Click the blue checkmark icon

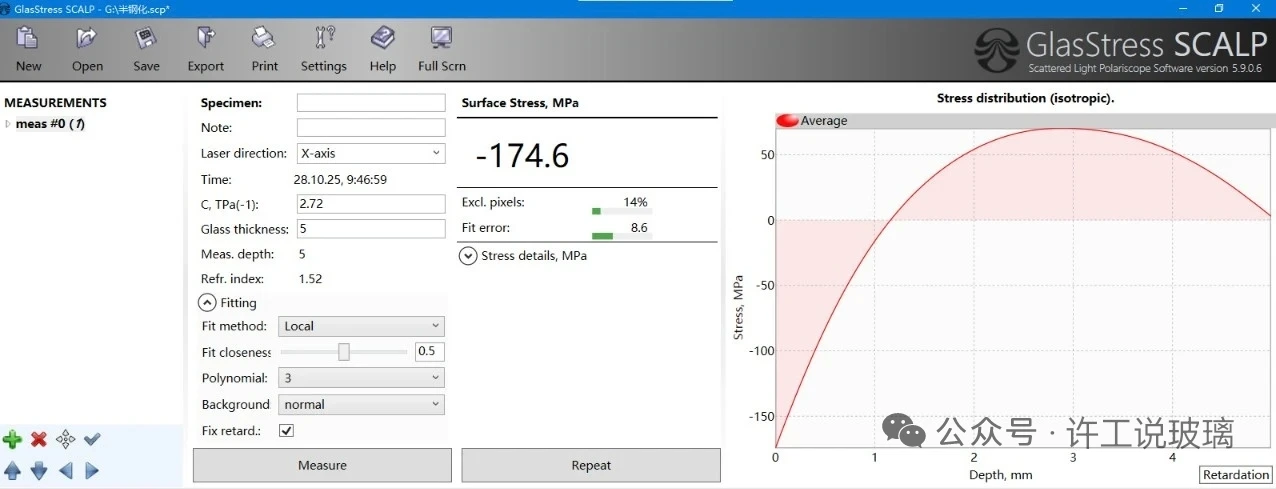pyautogui.click(x=92, y=439)
